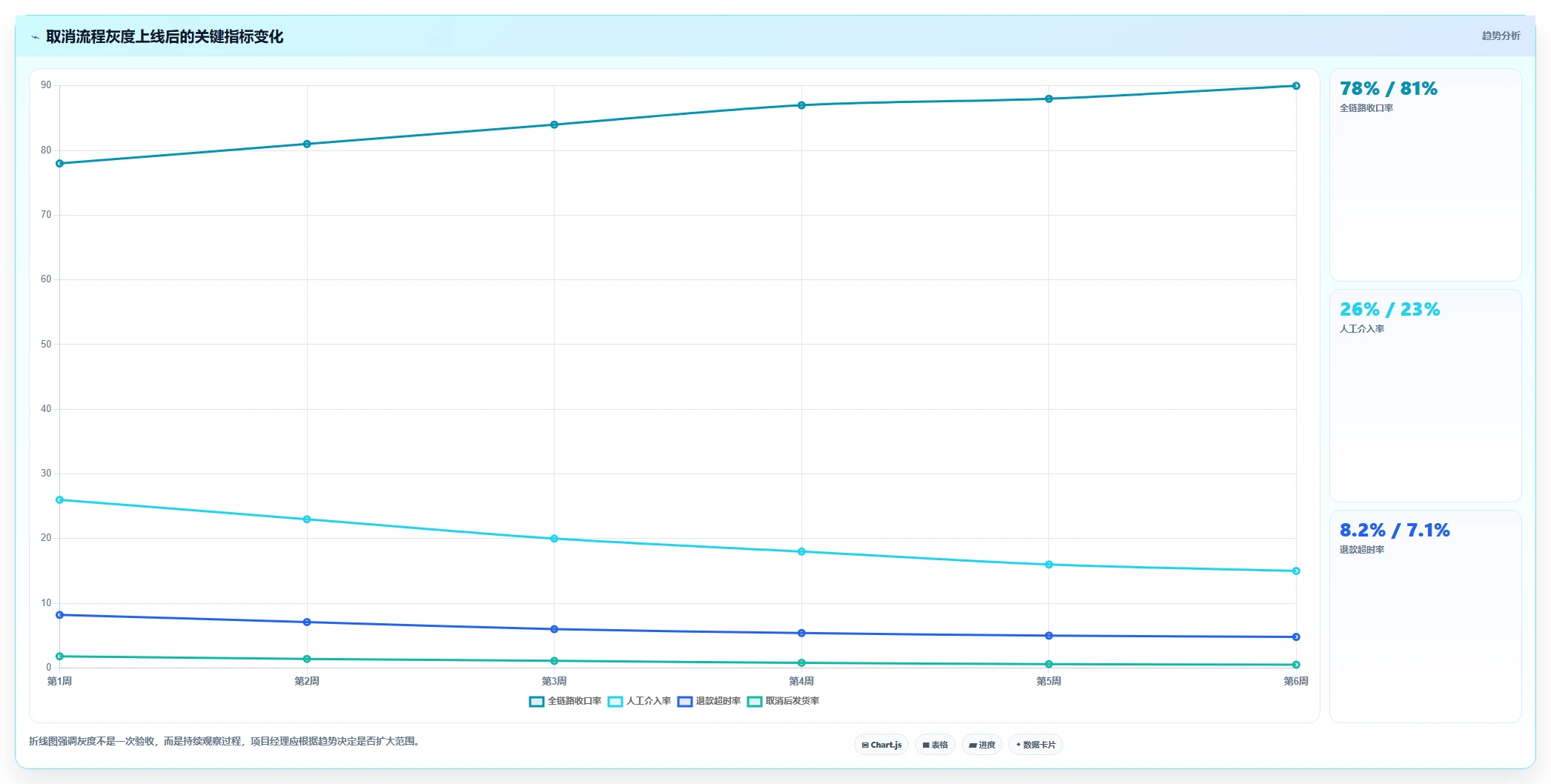The height and width of the screenshot is (784, 1551).
Task: Click the 50 y-axis tick label
Action: (46, 344)
